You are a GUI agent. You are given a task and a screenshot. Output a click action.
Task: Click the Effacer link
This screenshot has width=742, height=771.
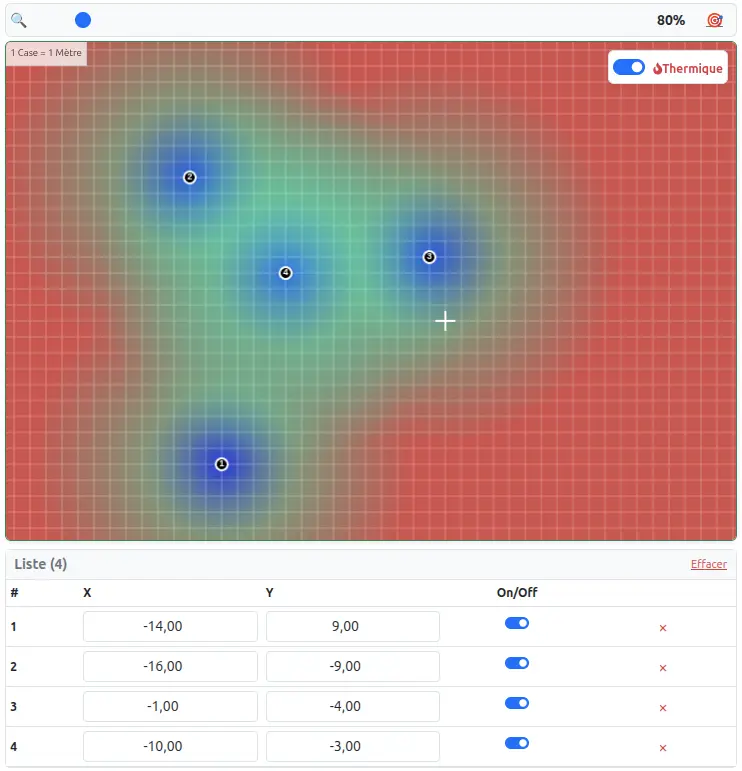[x=708, y=564]
